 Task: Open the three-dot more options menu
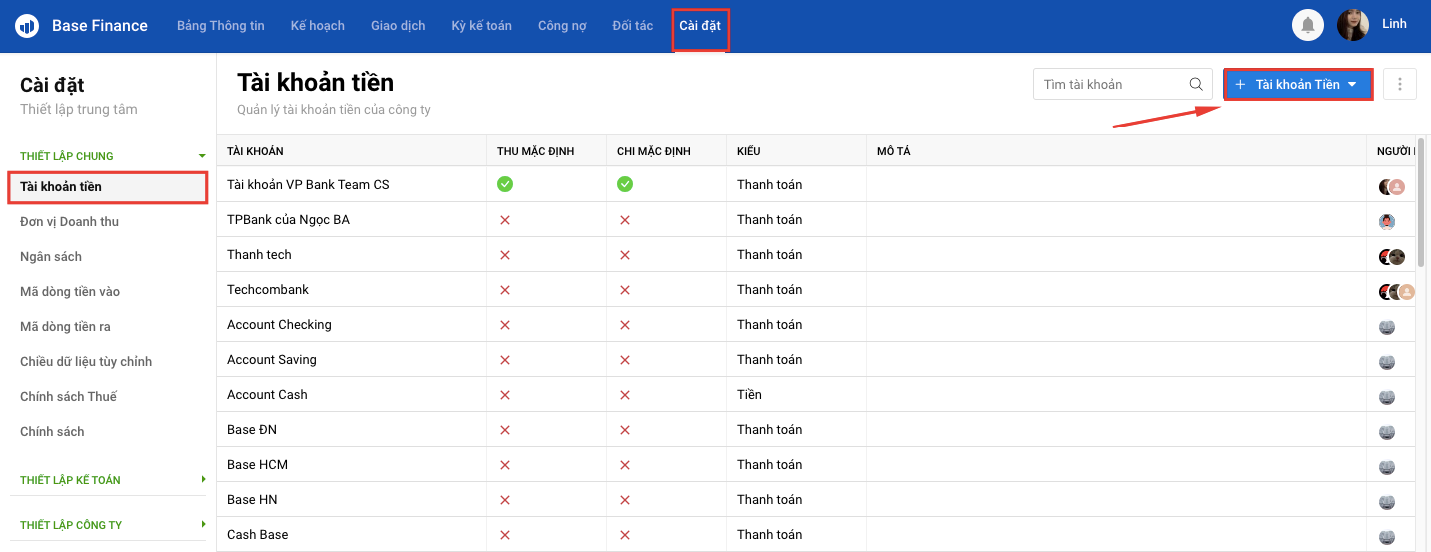coord(1400,85)
